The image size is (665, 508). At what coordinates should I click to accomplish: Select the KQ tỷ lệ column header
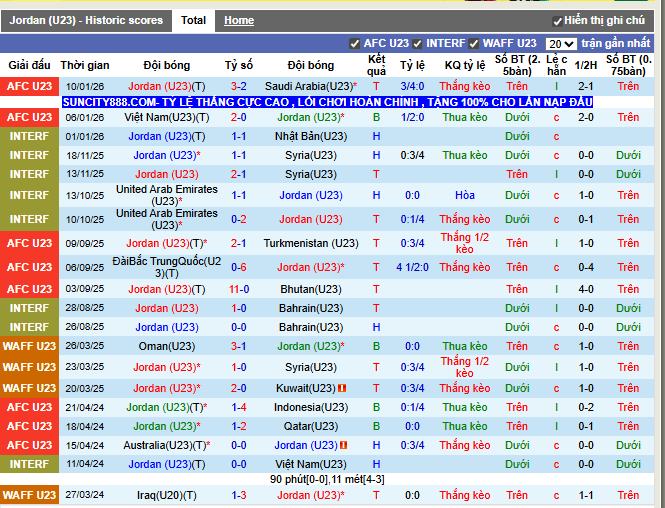(x=465, y=65)
